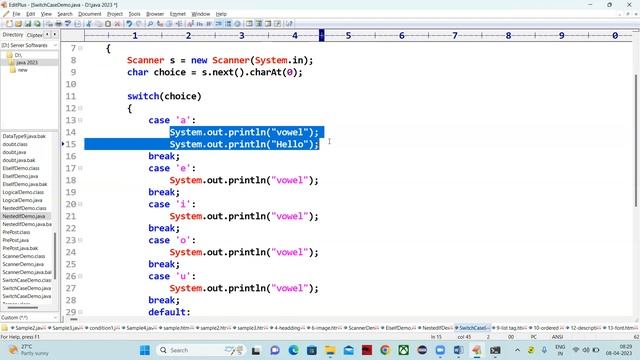The height and width of the screenshot is (360, 640).
Task: Open File Explorer from taskbar
Action: pyautogui.click(x=330, y=350)
